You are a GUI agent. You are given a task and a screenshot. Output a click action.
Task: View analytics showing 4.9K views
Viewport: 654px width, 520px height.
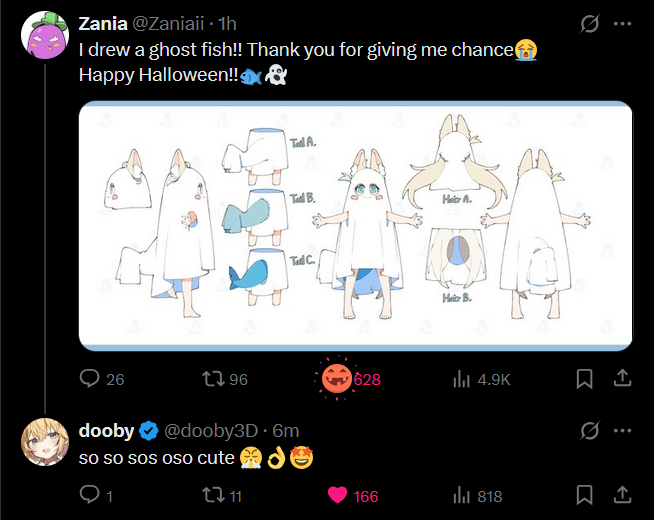tap(482, 379)
